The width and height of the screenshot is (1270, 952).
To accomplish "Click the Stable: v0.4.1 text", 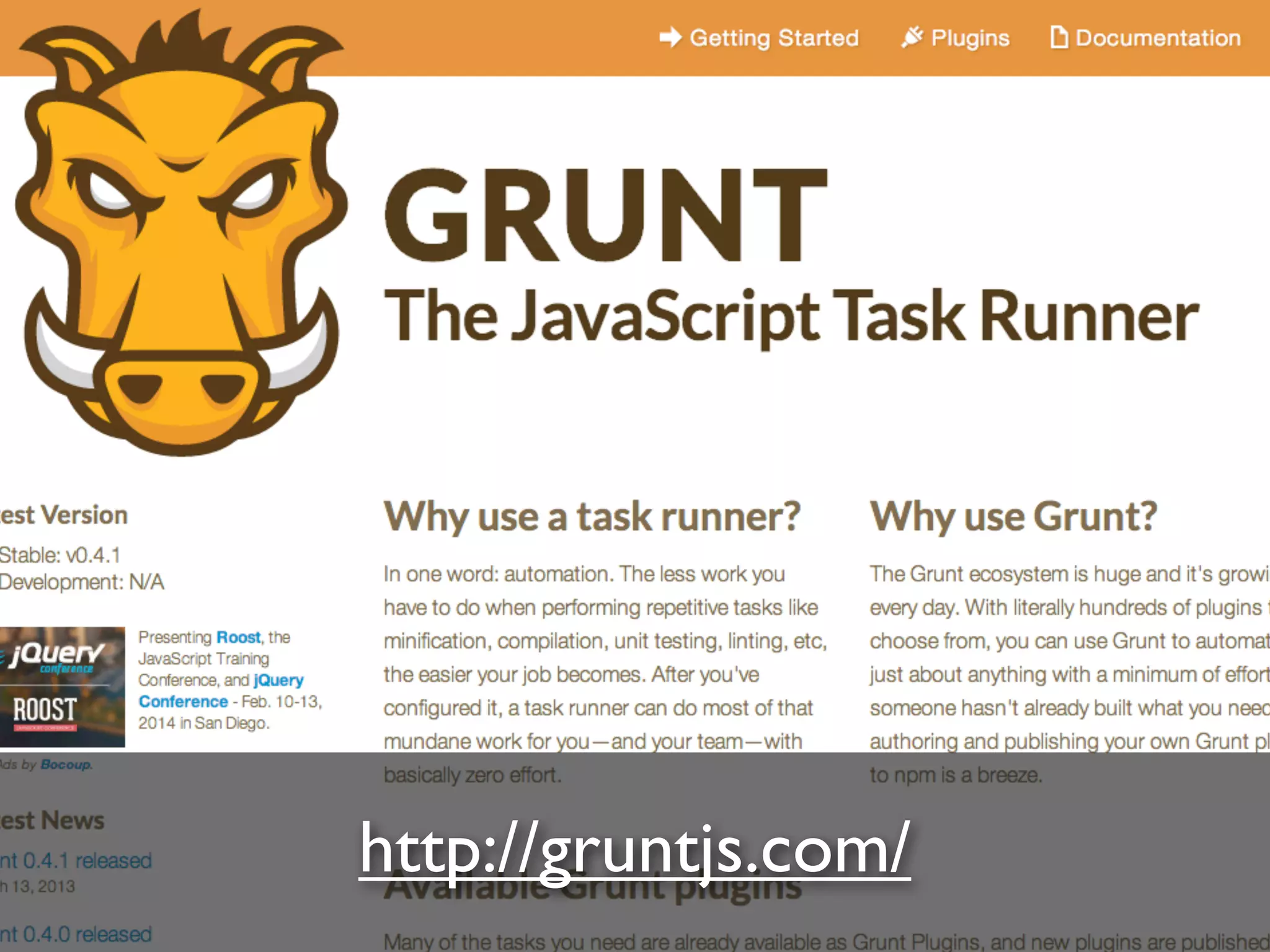I will pyautogui.click(x=60, y=555).
